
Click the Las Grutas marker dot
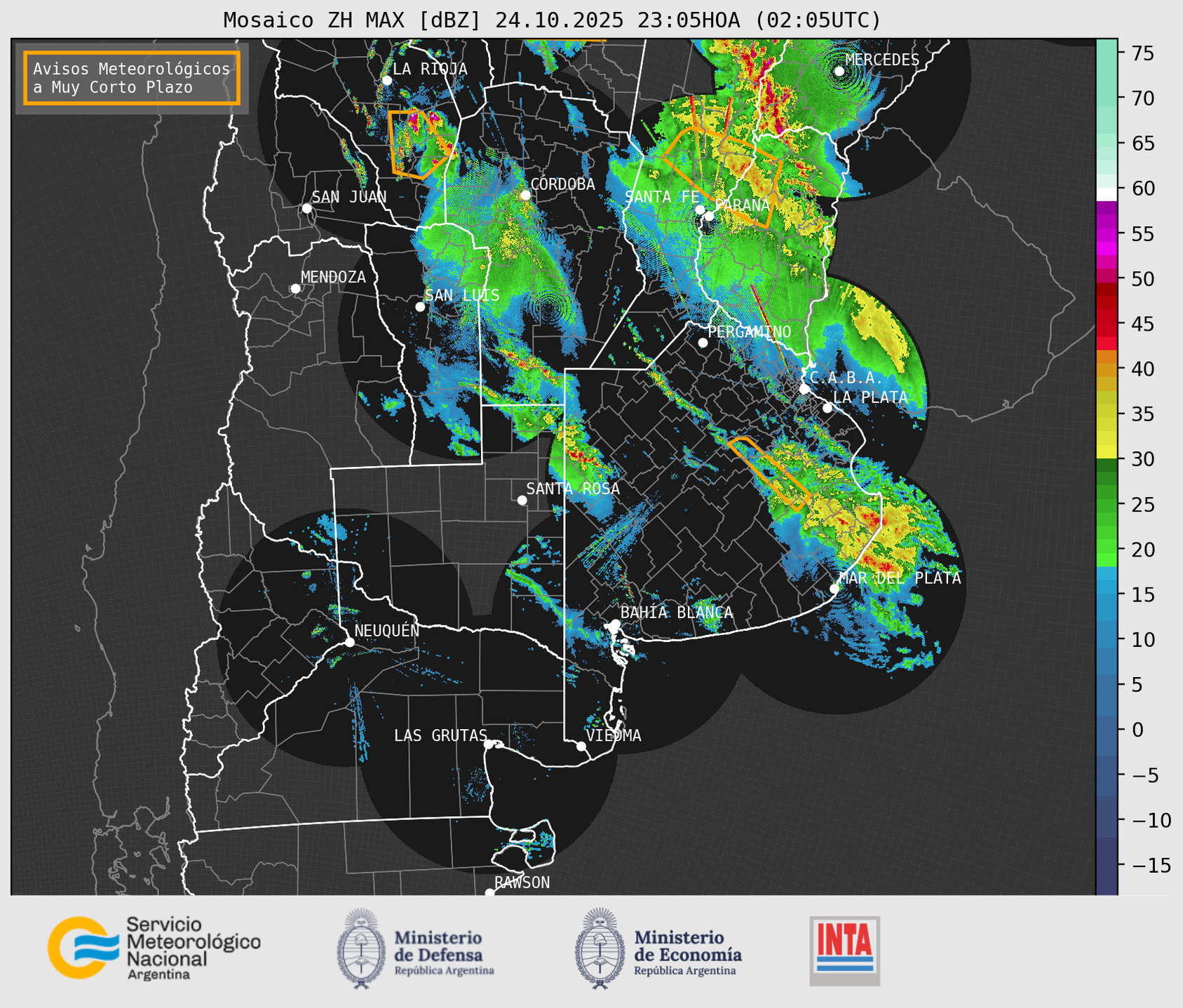point(489,744)
